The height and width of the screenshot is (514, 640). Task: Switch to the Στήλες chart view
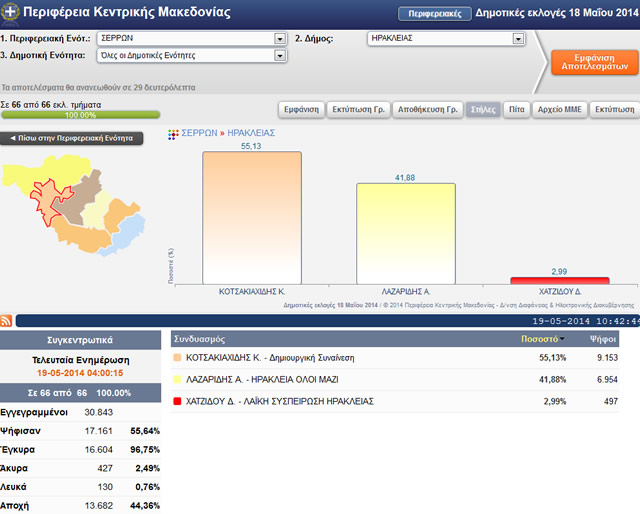(x=477, y=109)
